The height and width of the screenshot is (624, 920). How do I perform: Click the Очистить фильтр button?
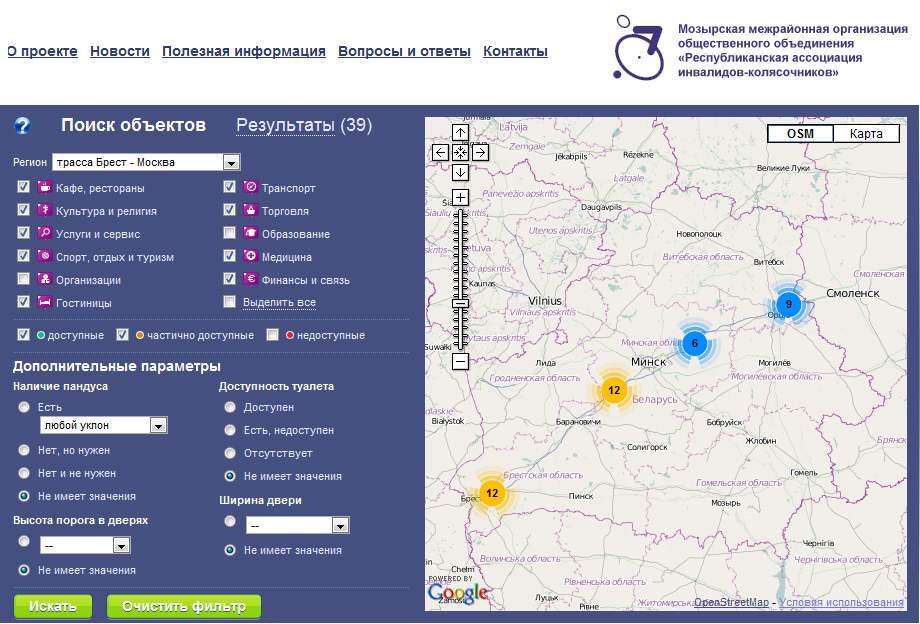click(184, 606)
